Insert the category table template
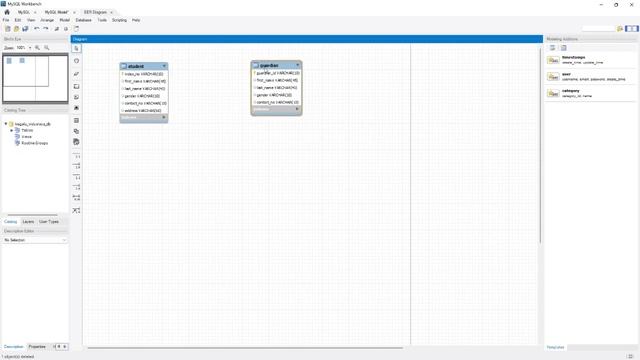This screenshot has height=360, width=640. click(x=591, y=93)
